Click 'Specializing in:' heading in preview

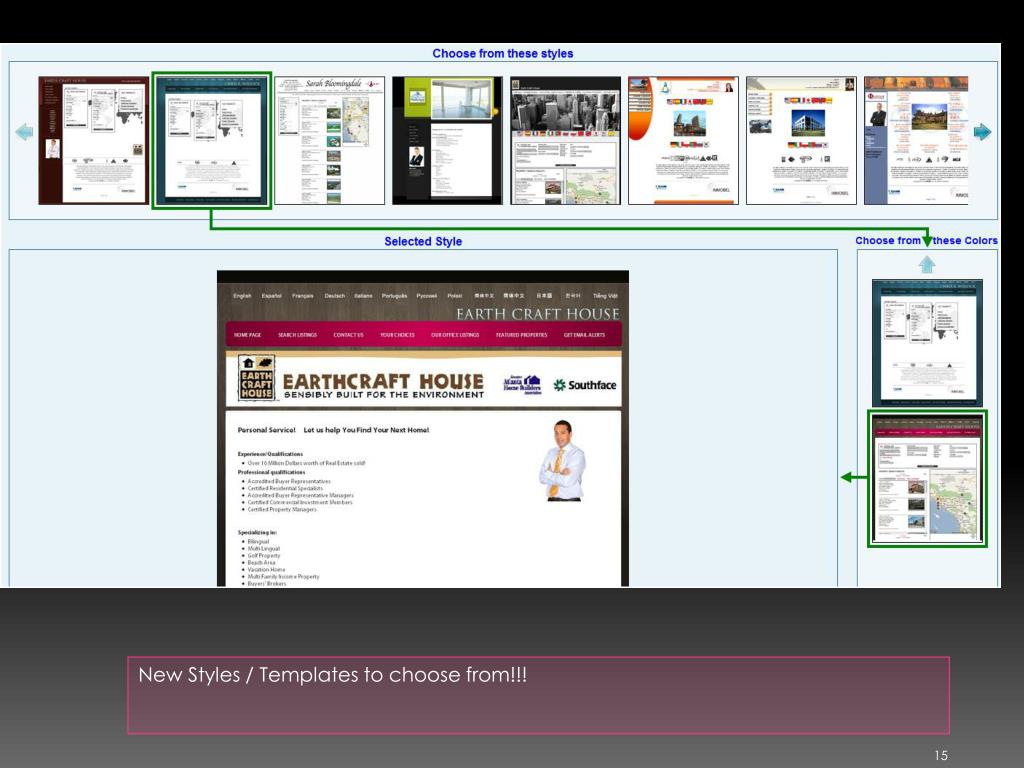click(257, 532)
